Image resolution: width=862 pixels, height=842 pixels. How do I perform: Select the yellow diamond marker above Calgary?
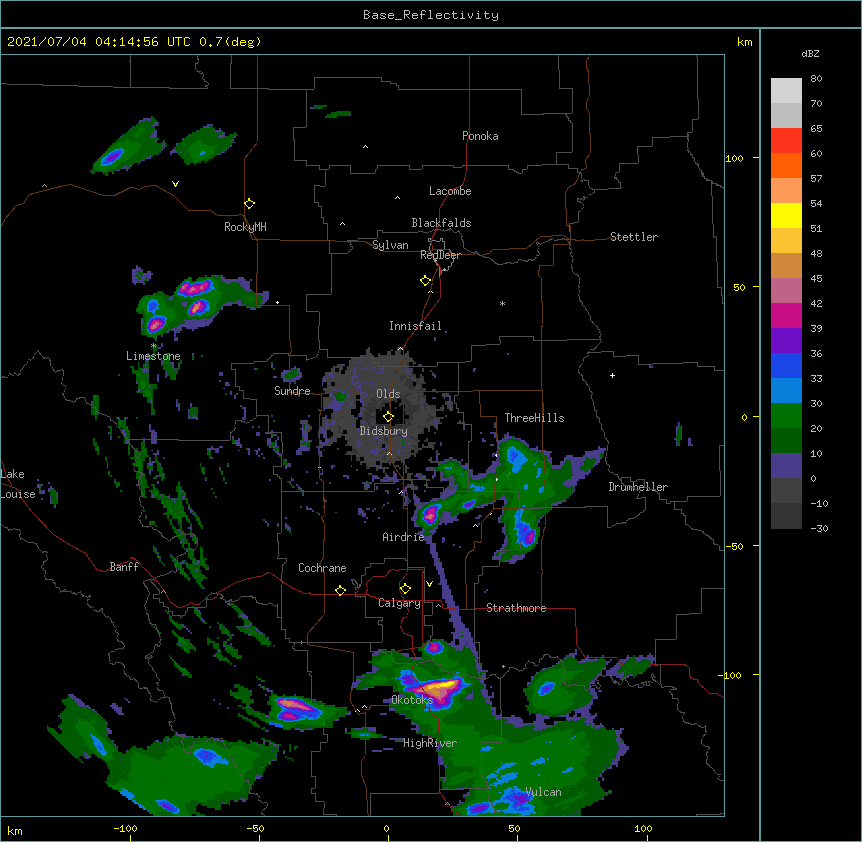coord(406,589)
